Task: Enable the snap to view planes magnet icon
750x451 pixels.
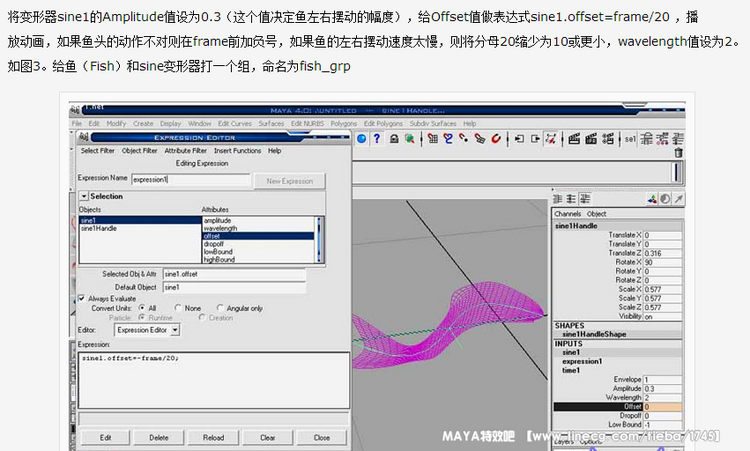Action: tap(480, 139)
